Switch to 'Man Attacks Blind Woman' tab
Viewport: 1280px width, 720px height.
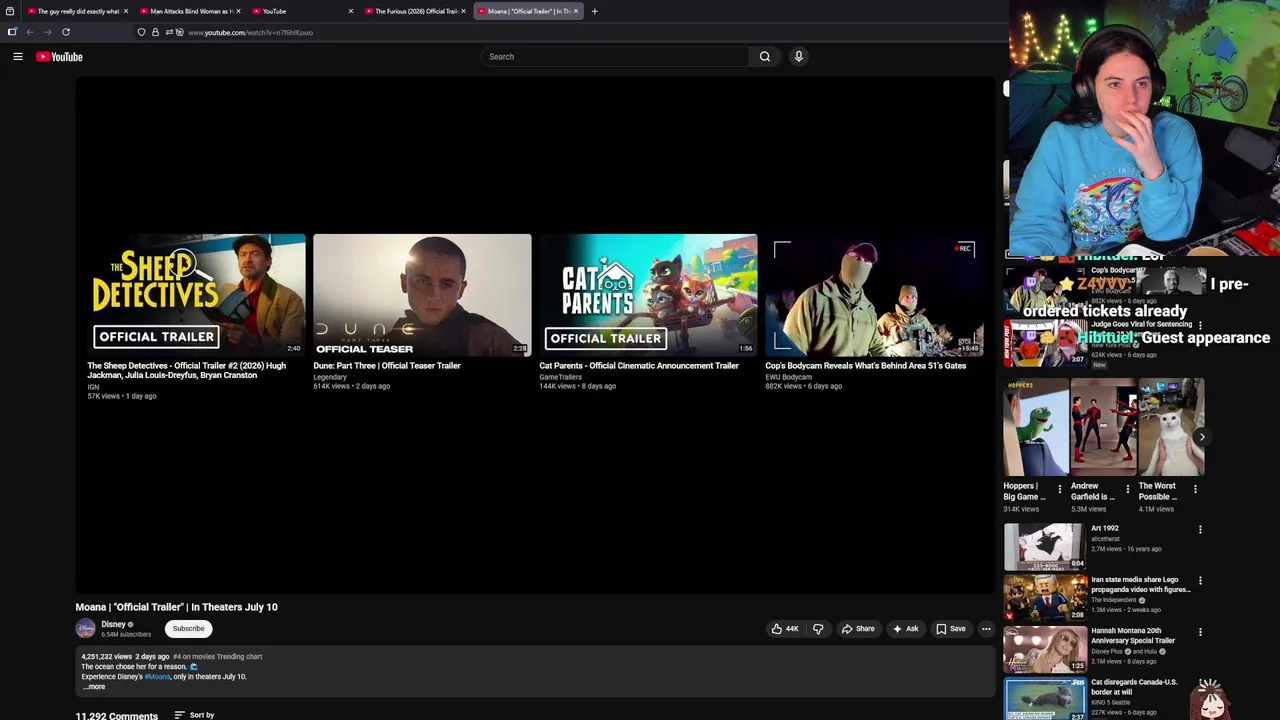190,11
